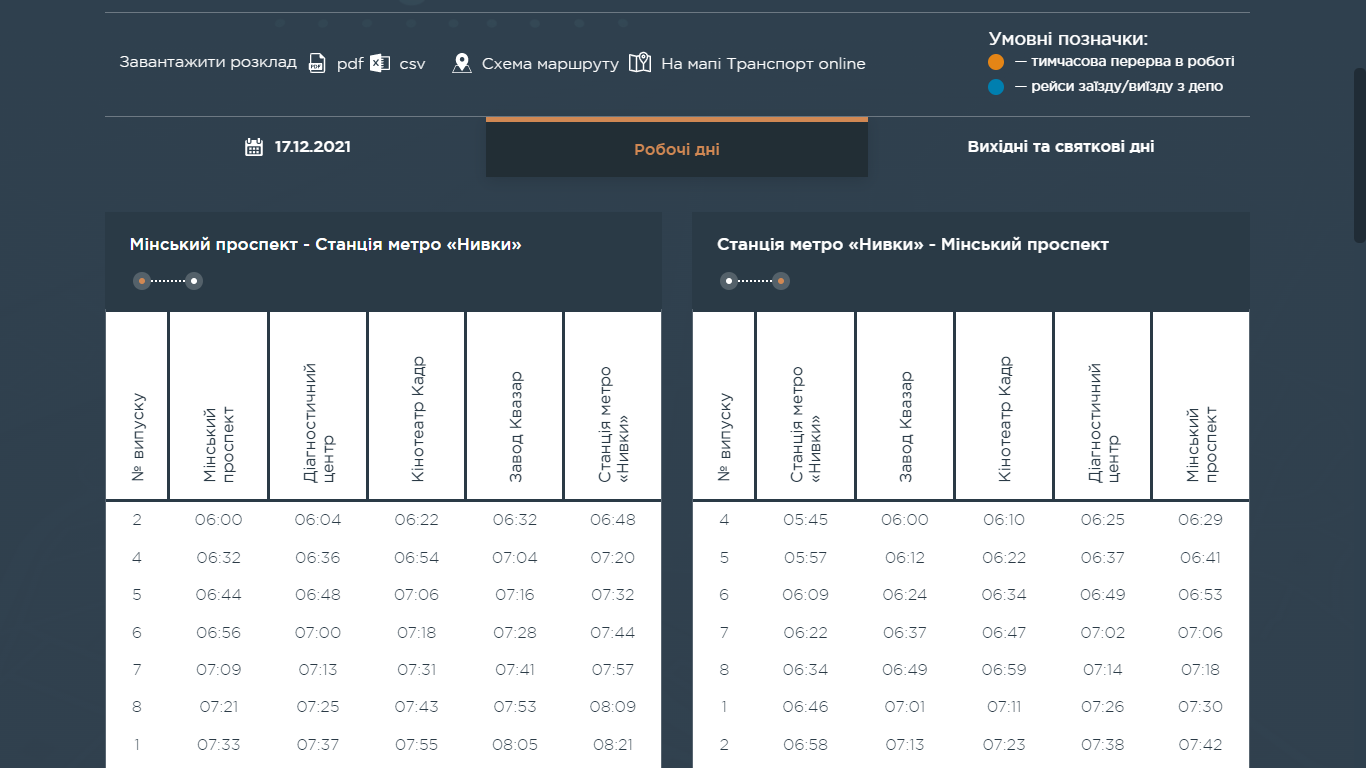Open Схема маршруту link
This screenshot has height=768, width=1366.
(x=550, y=64)
